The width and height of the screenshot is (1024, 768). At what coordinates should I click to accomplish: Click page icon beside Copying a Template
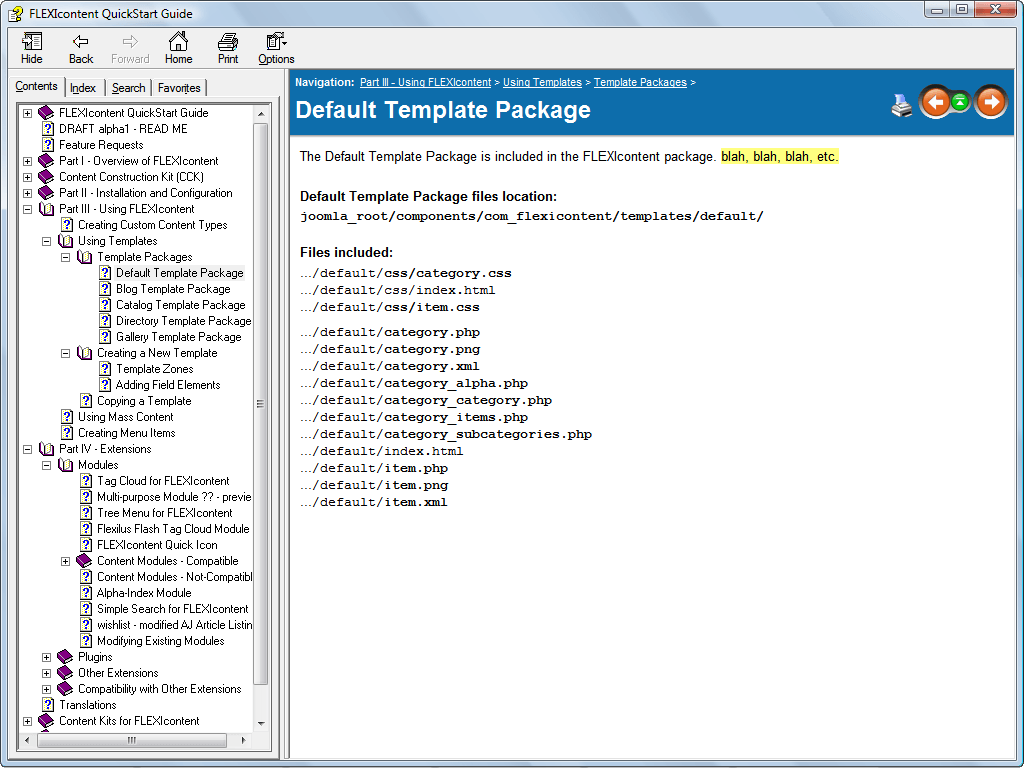tap(86, 401)
